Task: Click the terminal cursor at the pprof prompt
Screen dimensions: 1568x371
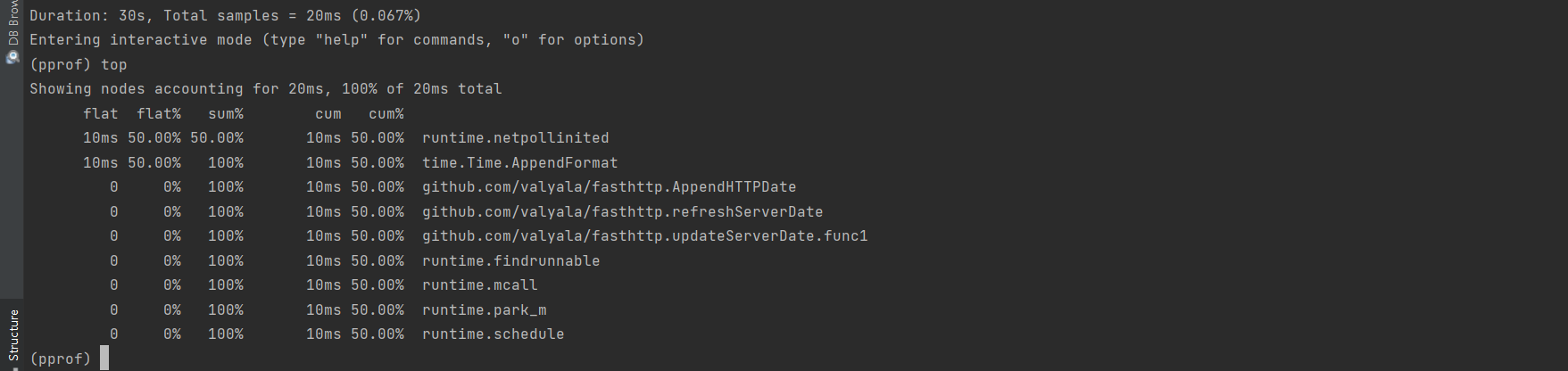Action: pyautogui.click(x=104, y=359)
